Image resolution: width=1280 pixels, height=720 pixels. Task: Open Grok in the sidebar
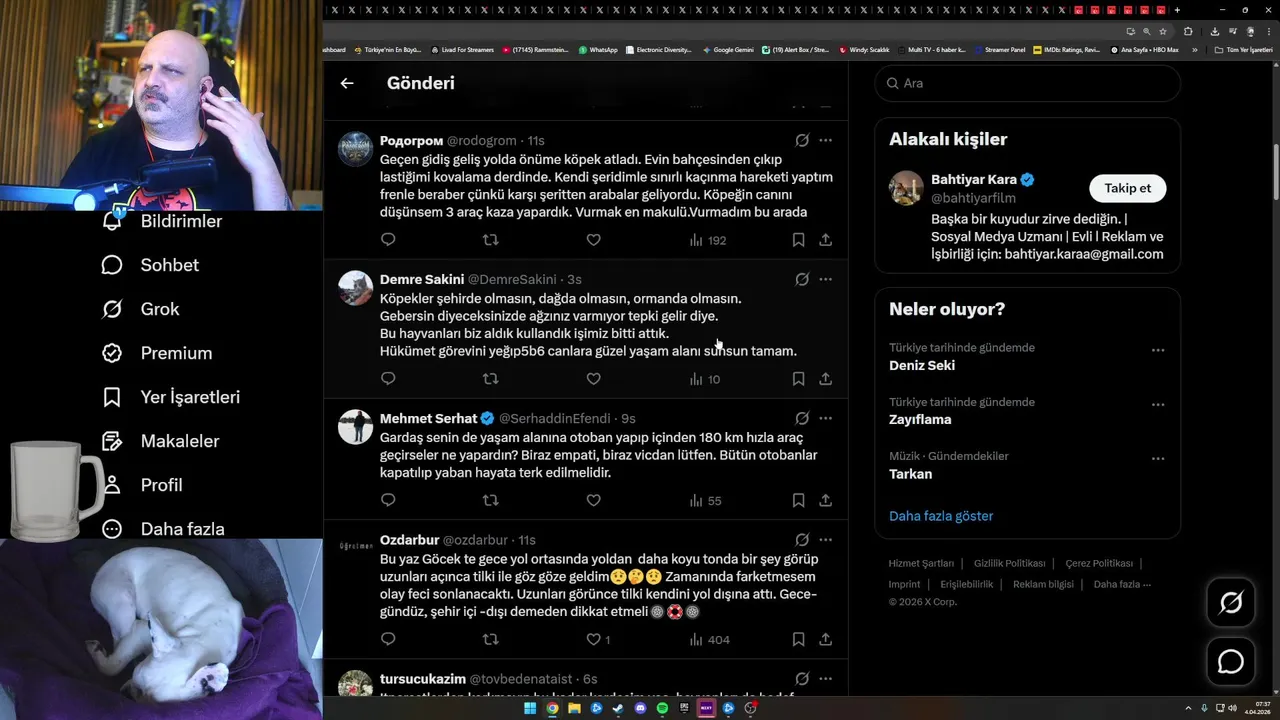140,309
